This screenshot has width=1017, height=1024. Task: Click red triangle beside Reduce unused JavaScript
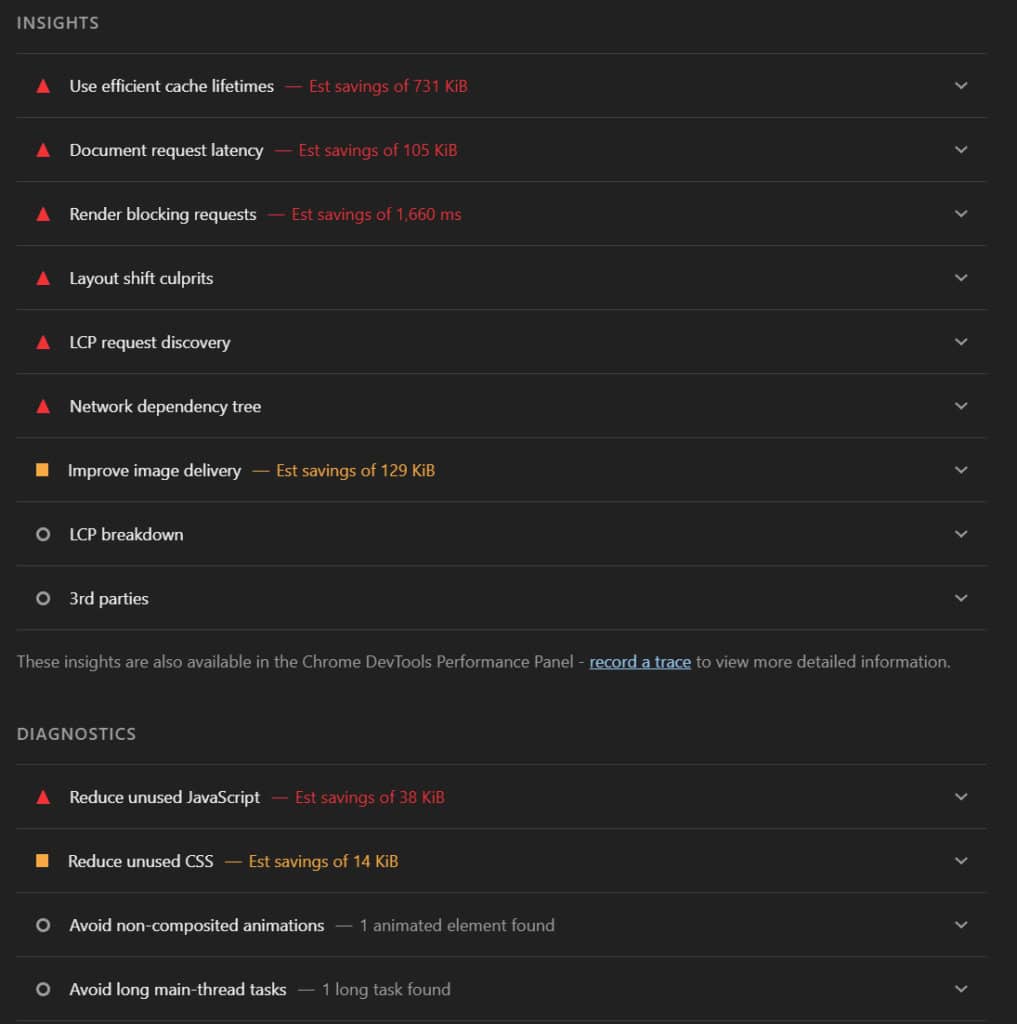(43, 797)
